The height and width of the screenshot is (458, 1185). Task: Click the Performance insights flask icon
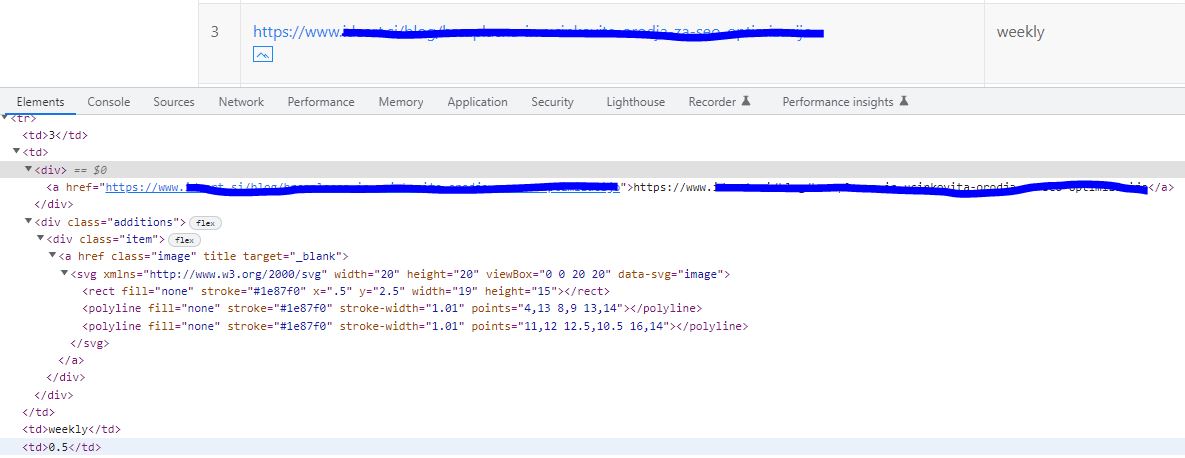903,101
